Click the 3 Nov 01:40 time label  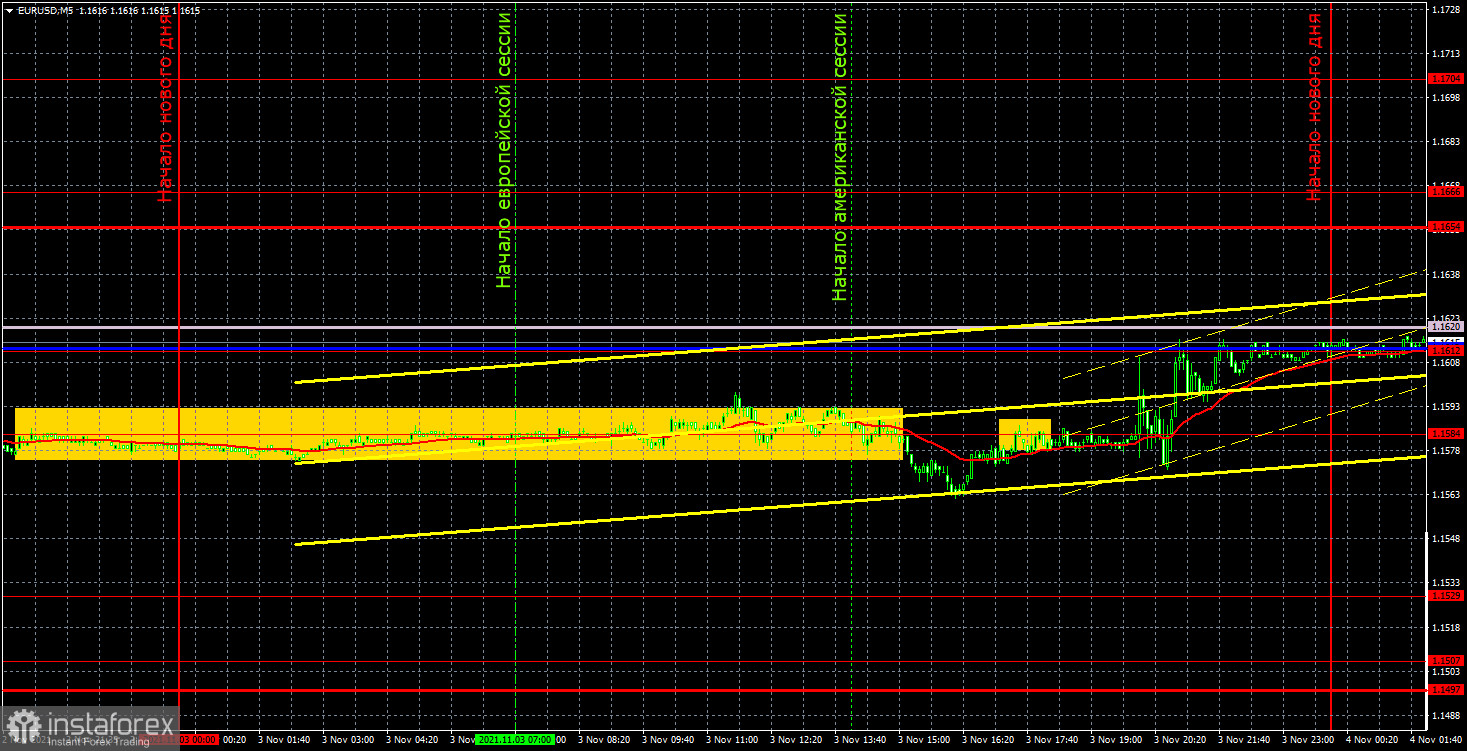click(286, 741)
